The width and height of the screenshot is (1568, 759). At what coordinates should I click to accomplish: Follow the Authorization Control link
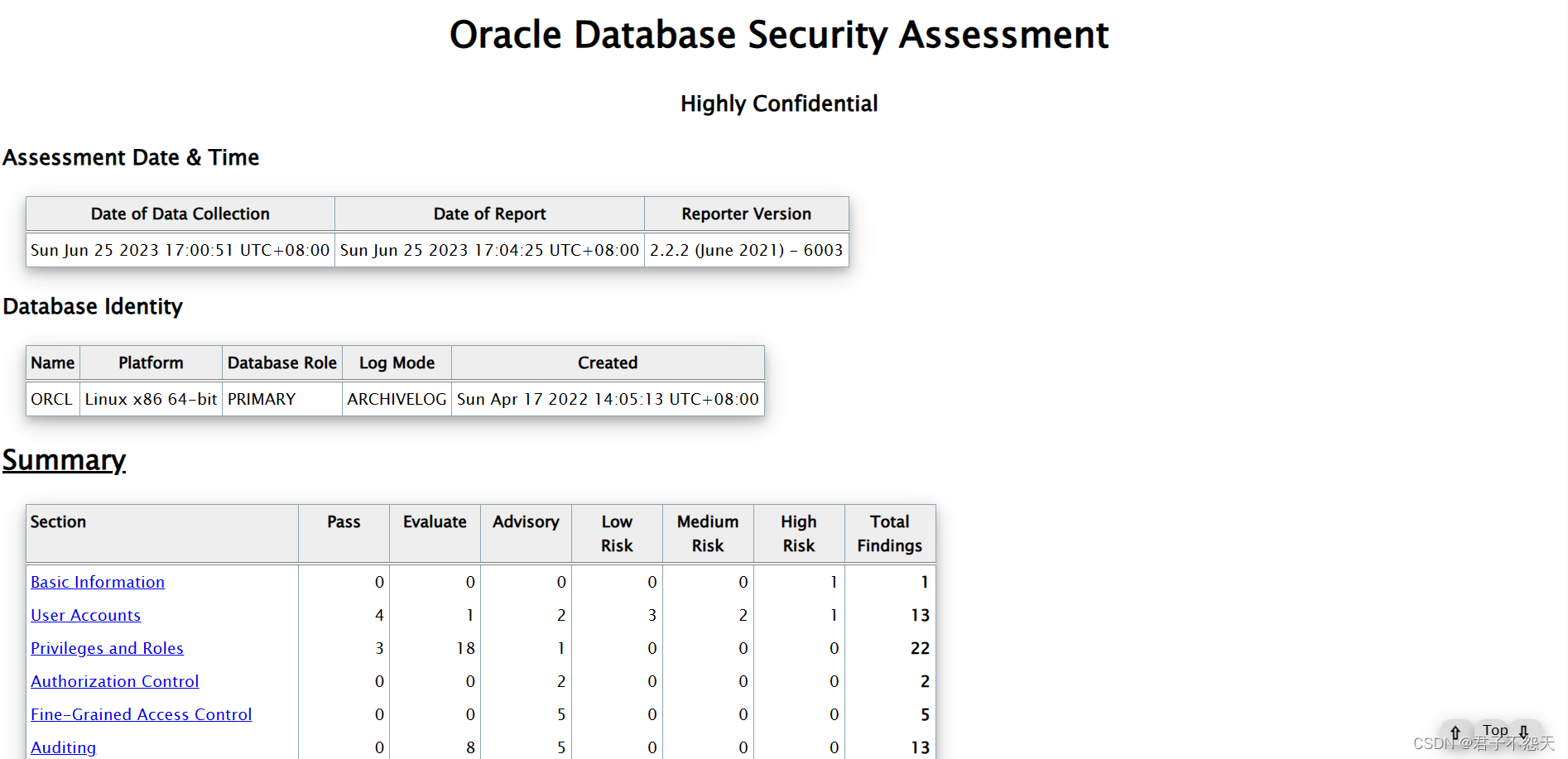[115, 681]
